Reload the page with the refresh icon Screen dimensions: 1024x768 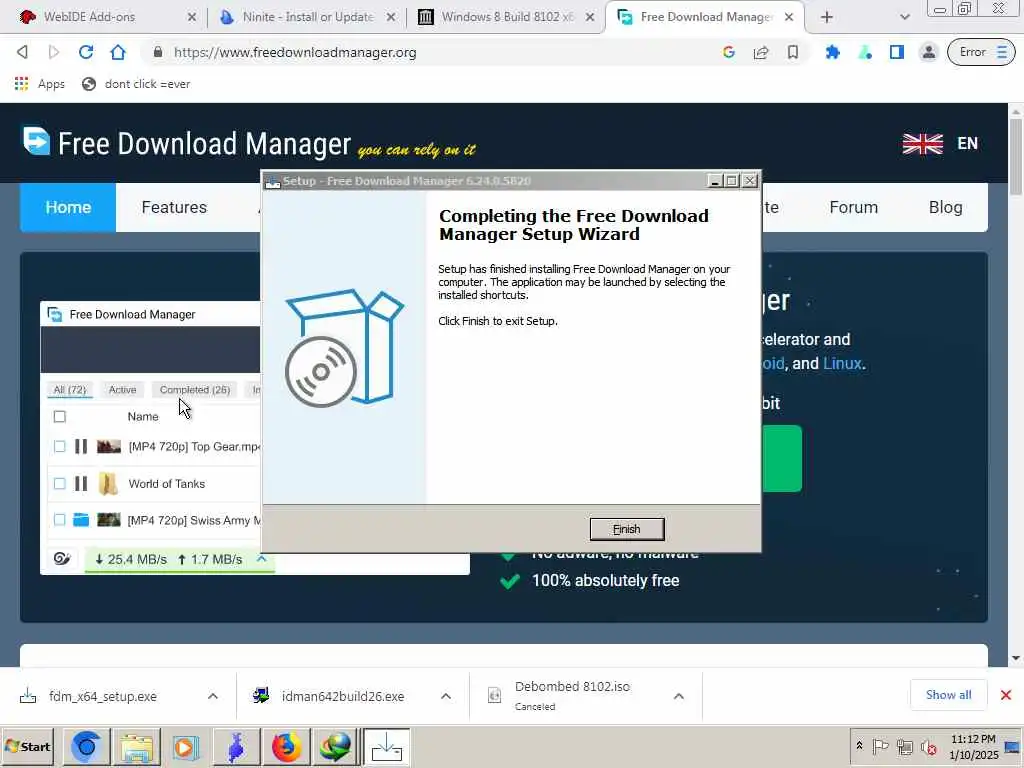click(86, 52)
